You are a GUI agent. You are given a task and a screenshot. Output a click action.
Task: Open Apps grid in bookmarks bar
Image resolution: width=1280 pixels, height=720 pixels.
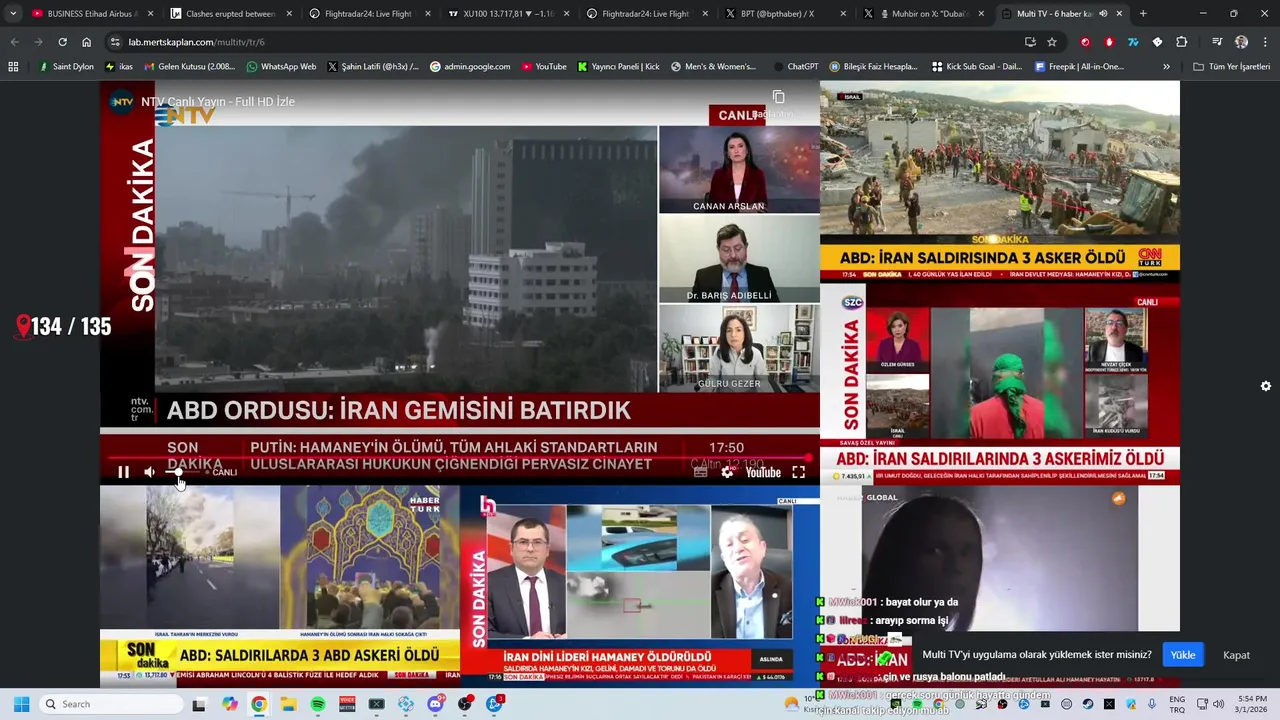coord(13,67)
